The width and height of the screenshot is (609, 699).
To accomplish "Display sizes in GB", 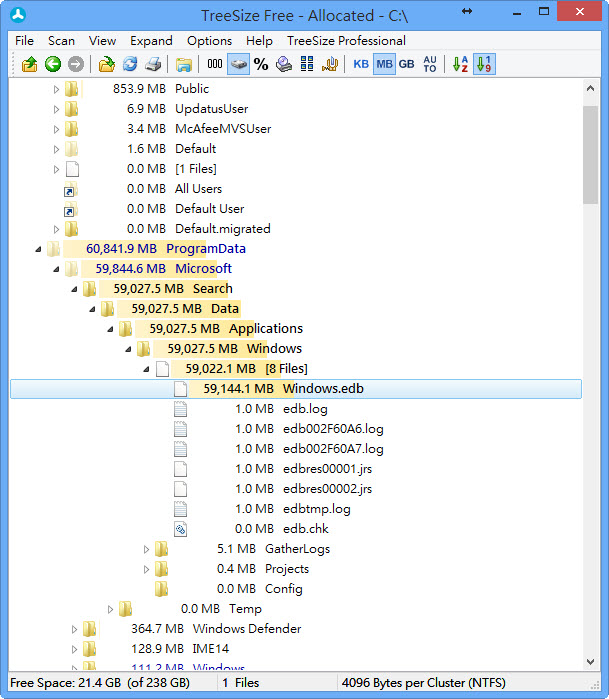I will [x=407, y=64].
